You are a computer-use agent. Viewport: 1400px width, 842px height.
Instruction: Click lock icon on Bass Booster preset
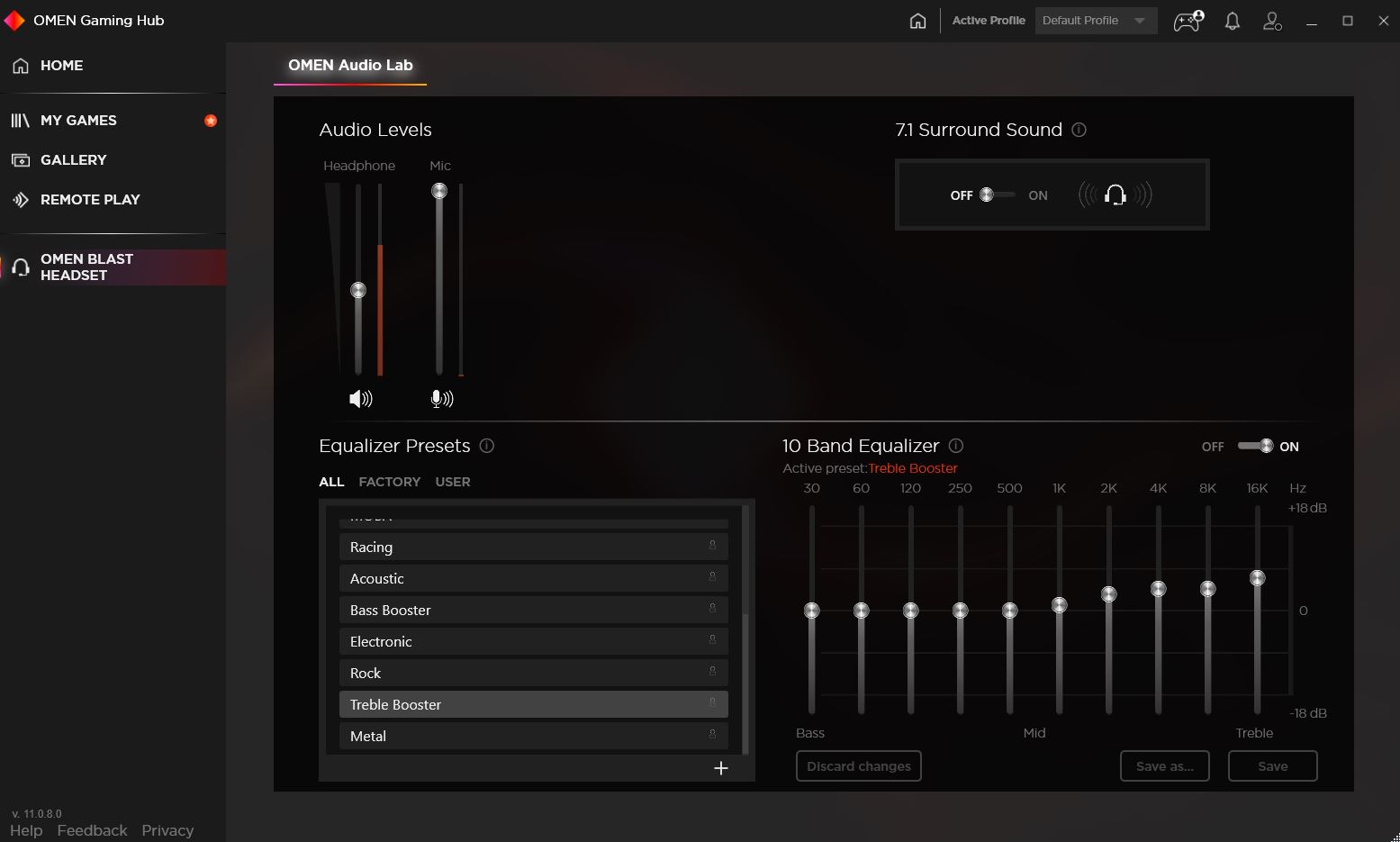coord(712,609)
